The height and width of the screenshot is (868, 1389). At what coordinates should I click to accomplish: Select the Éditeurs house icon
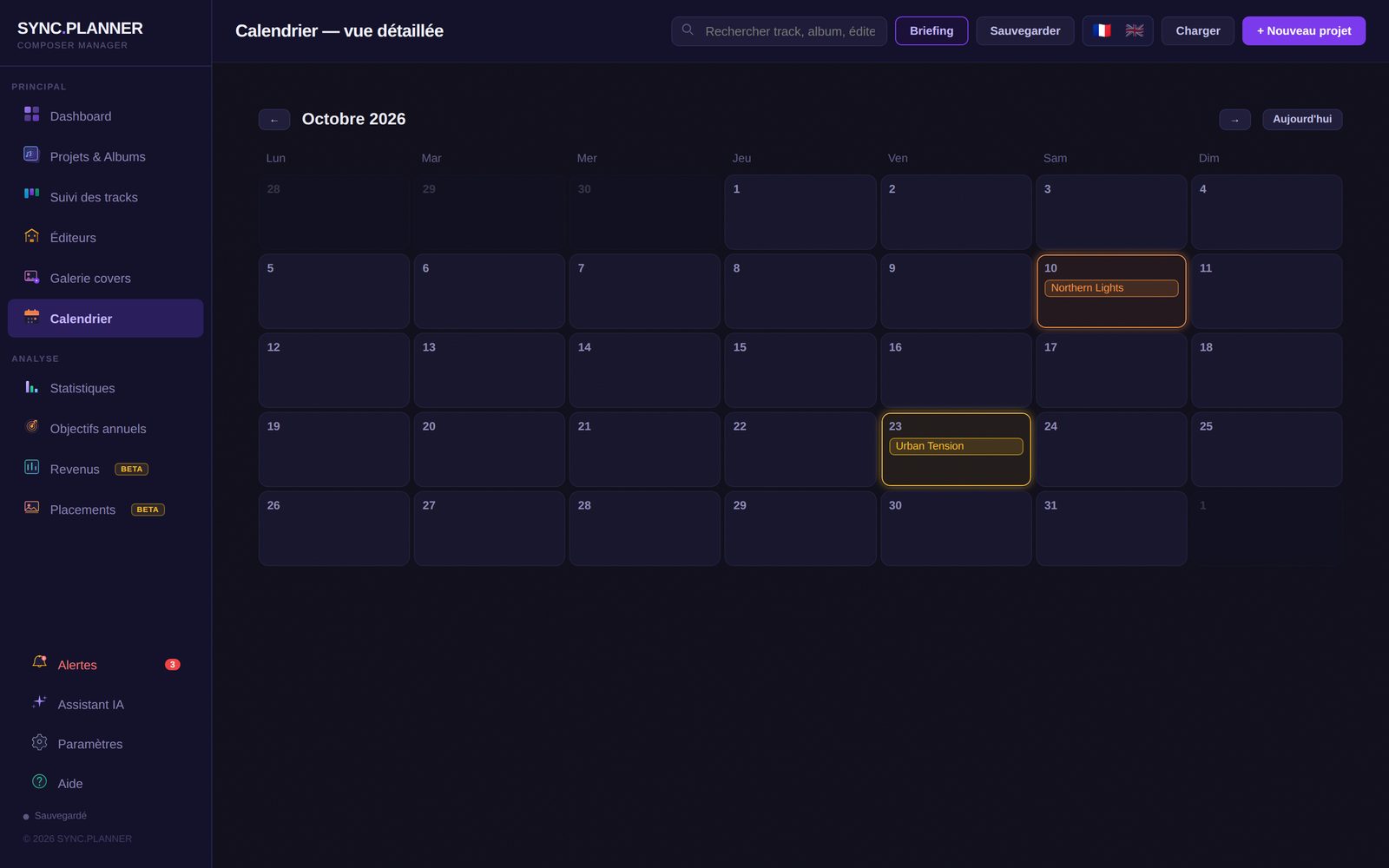(x=31, y=235)
